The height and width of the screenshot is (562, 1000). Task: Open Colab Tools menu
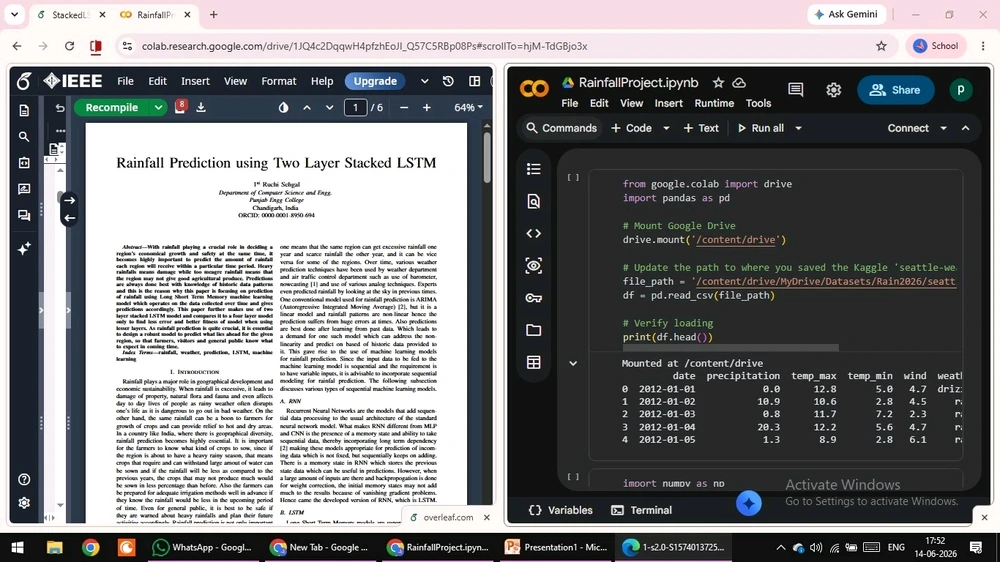(758, 103)
